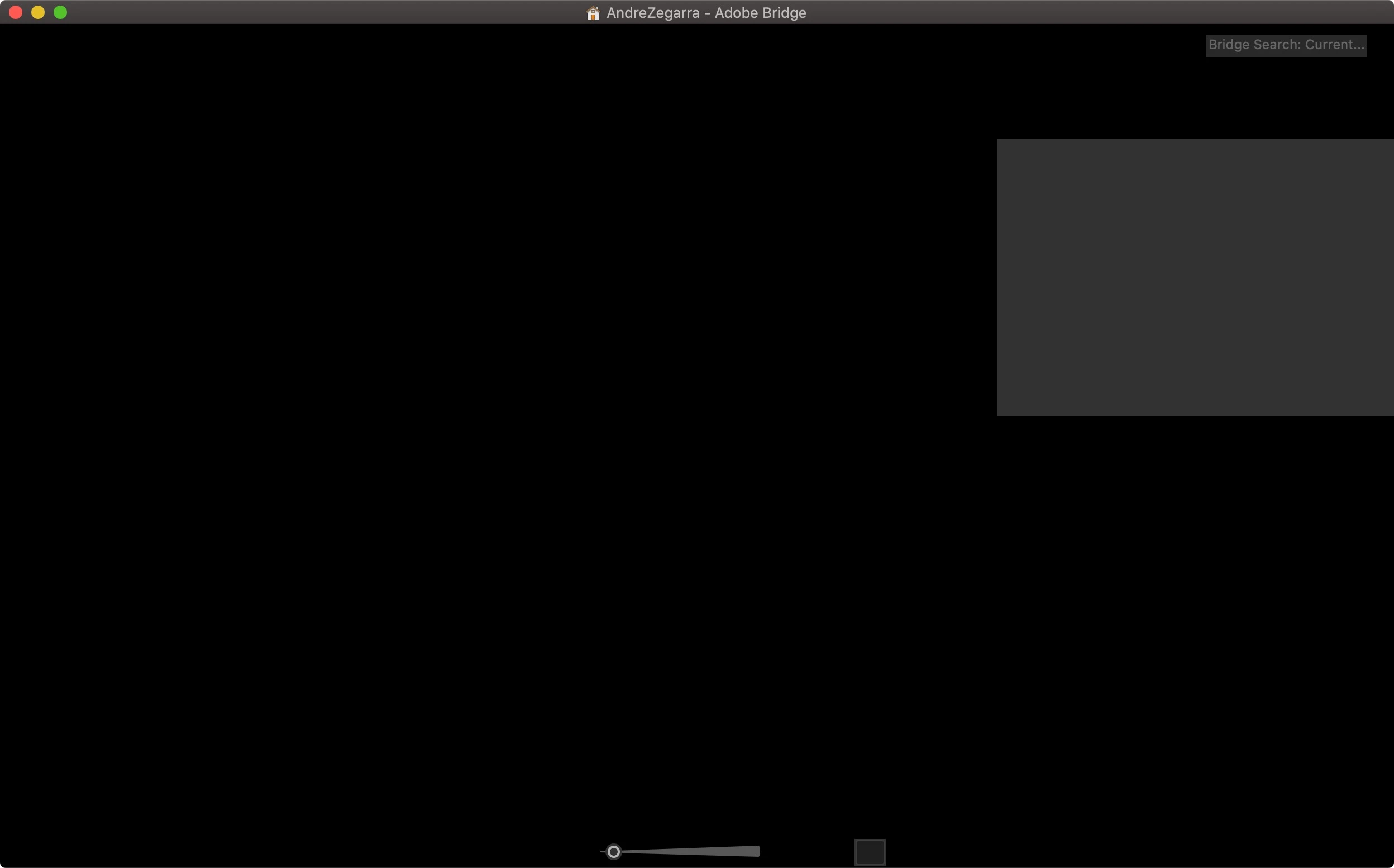Click the bottom edge of gray panel
This screenshot has height=868, width=1394.
[x=1195, y=414]
